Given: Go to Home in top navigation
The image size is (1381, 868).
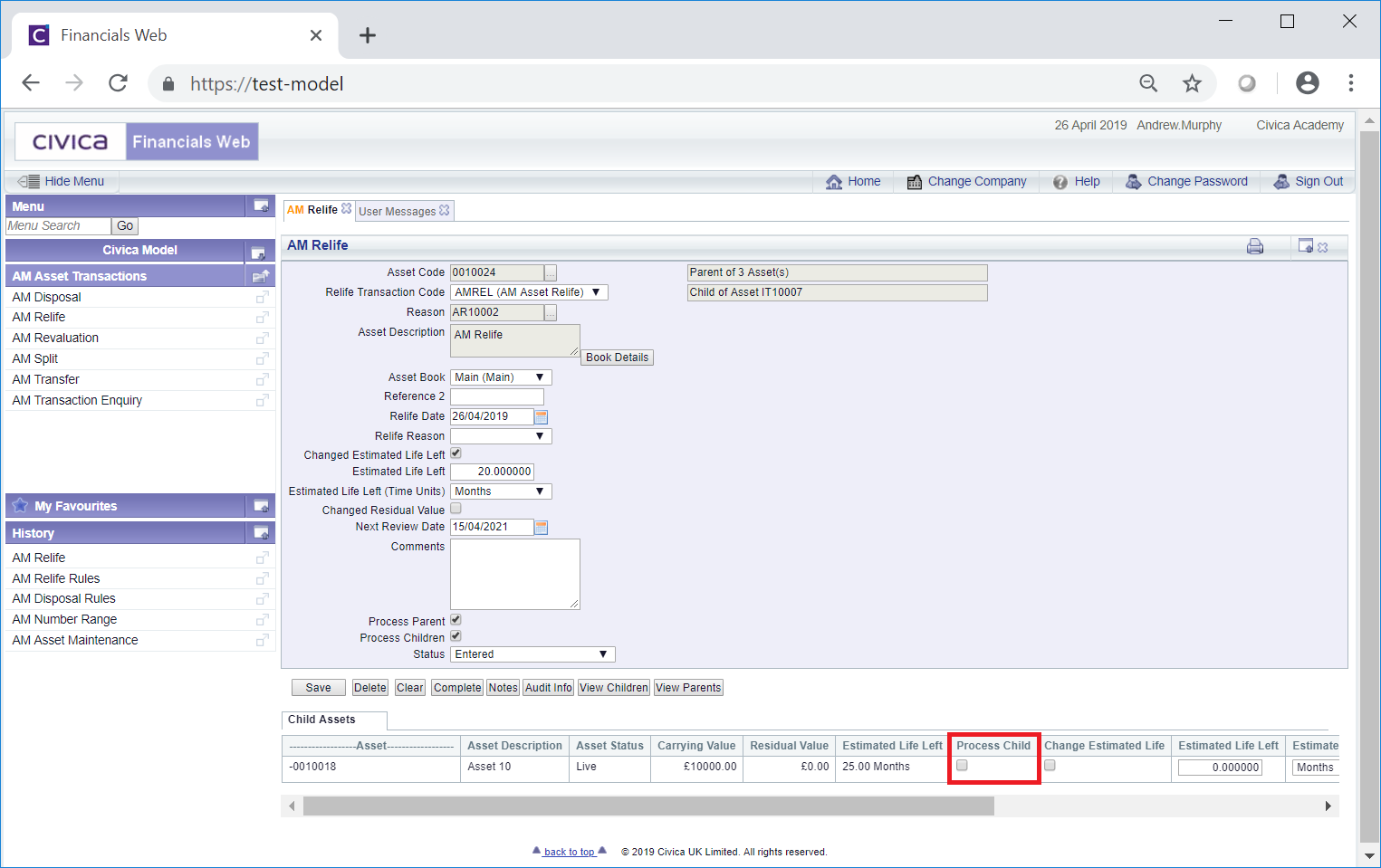Looking at the screenshot, I should 853,181.
